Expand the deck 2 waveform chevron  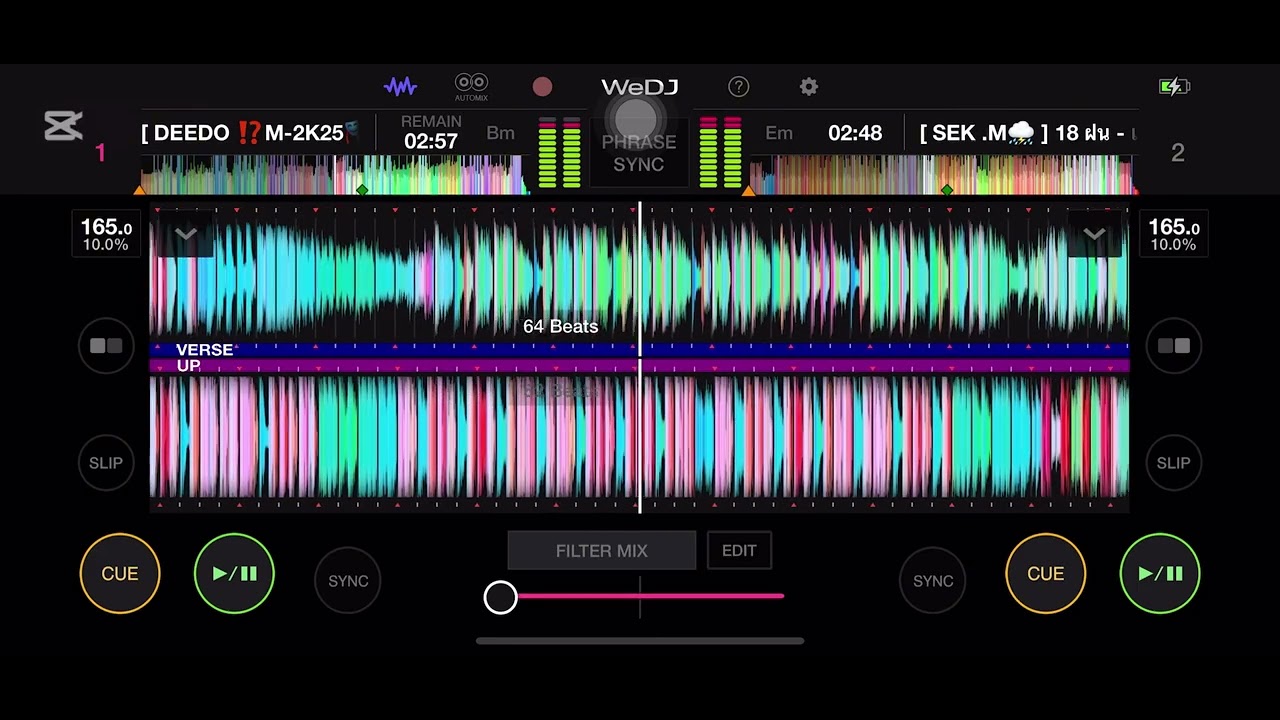(1094, 235)
